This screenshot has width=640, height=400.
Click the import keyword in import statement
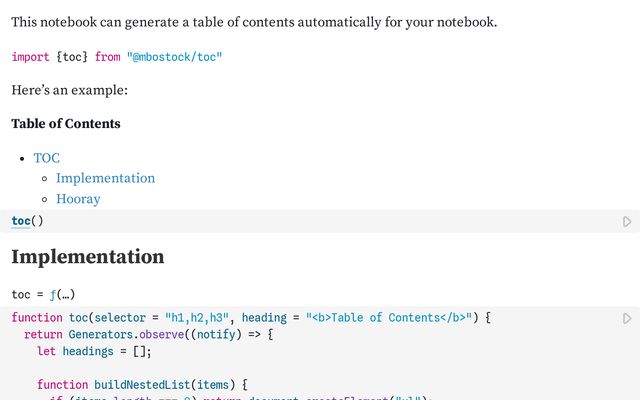[x=30, y=57]
